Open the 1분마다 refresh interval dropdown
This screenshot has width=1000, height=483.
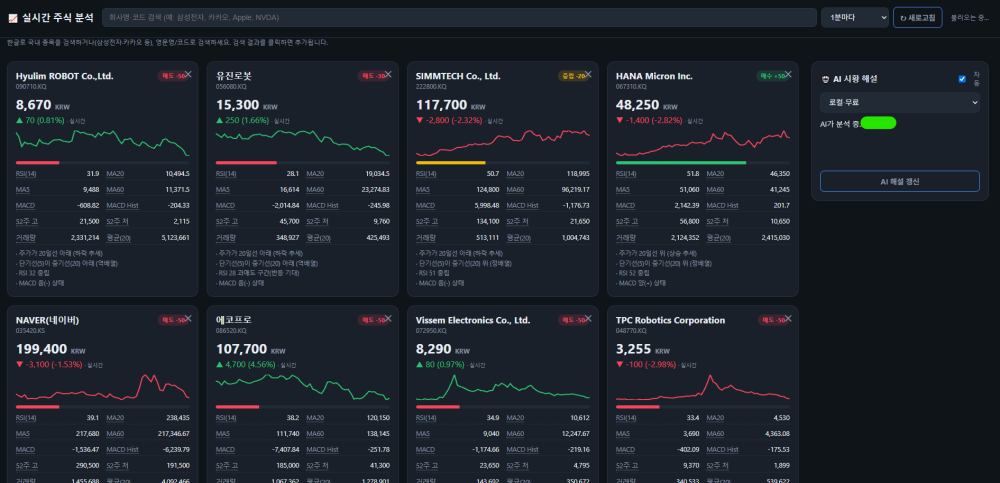pos(855,17)
